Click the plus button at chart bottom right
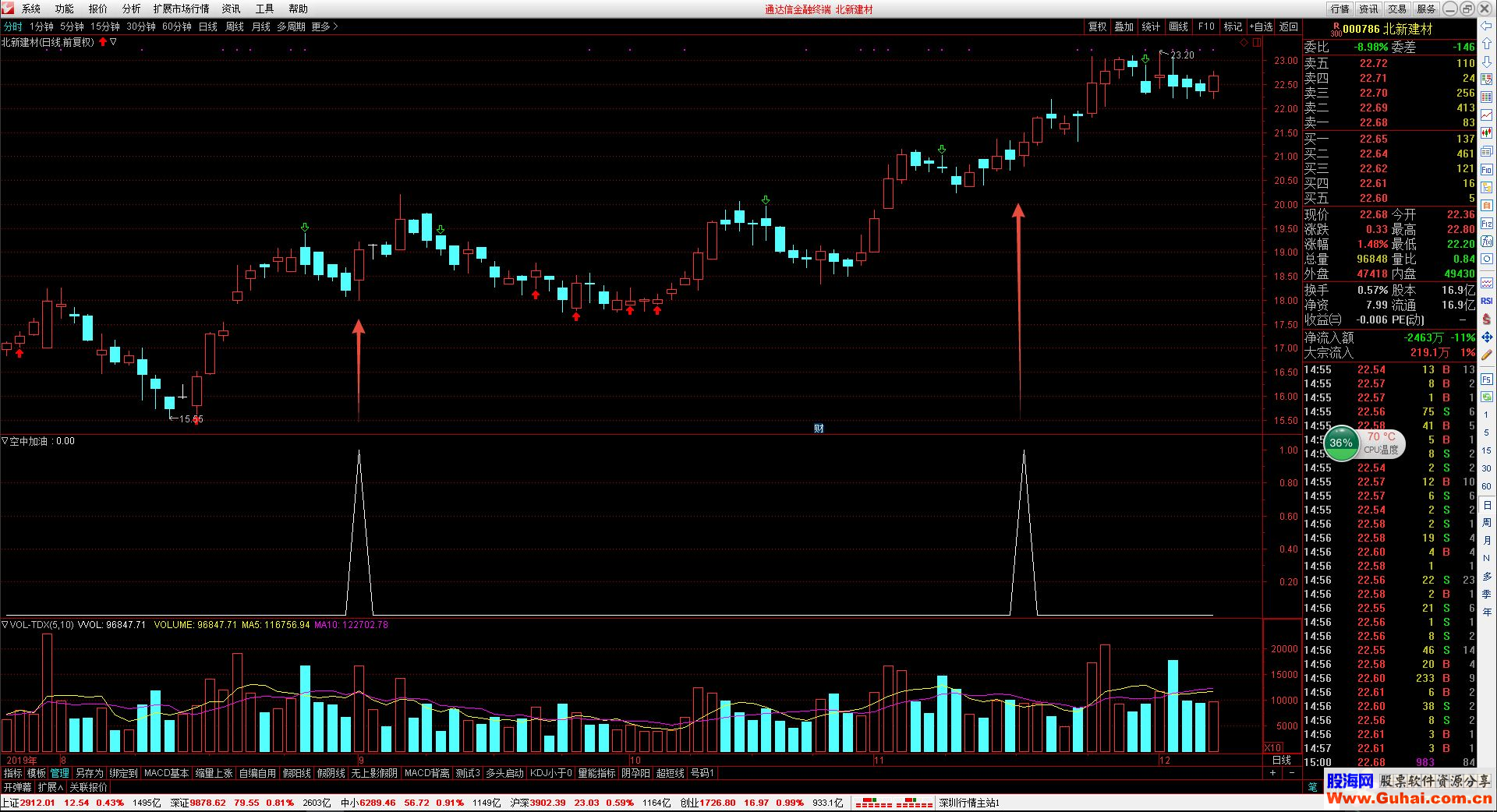Viewport: 1497px width, 812px height. (1272, 772)
